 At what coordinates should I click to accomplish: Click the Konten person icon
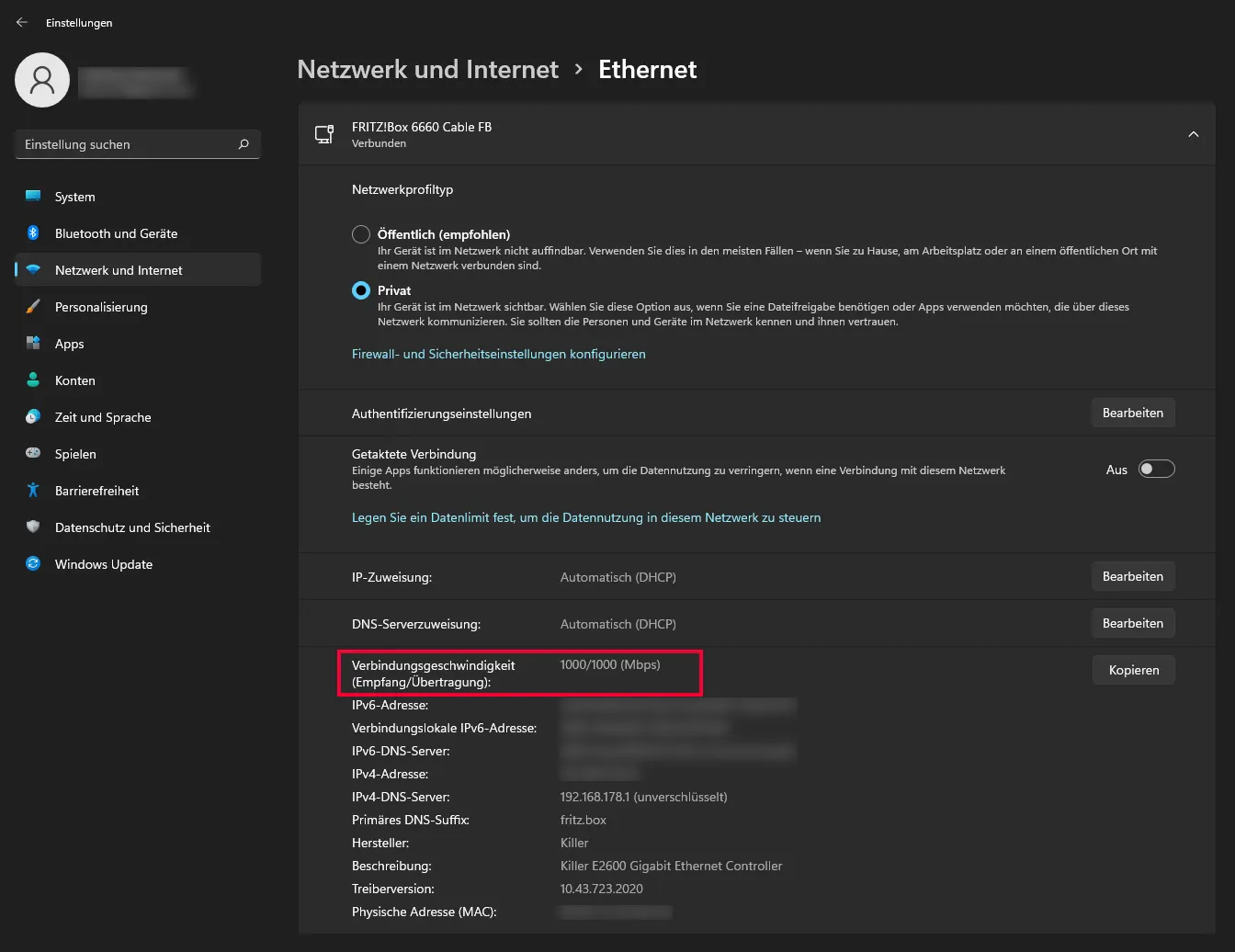click(33, 380)
